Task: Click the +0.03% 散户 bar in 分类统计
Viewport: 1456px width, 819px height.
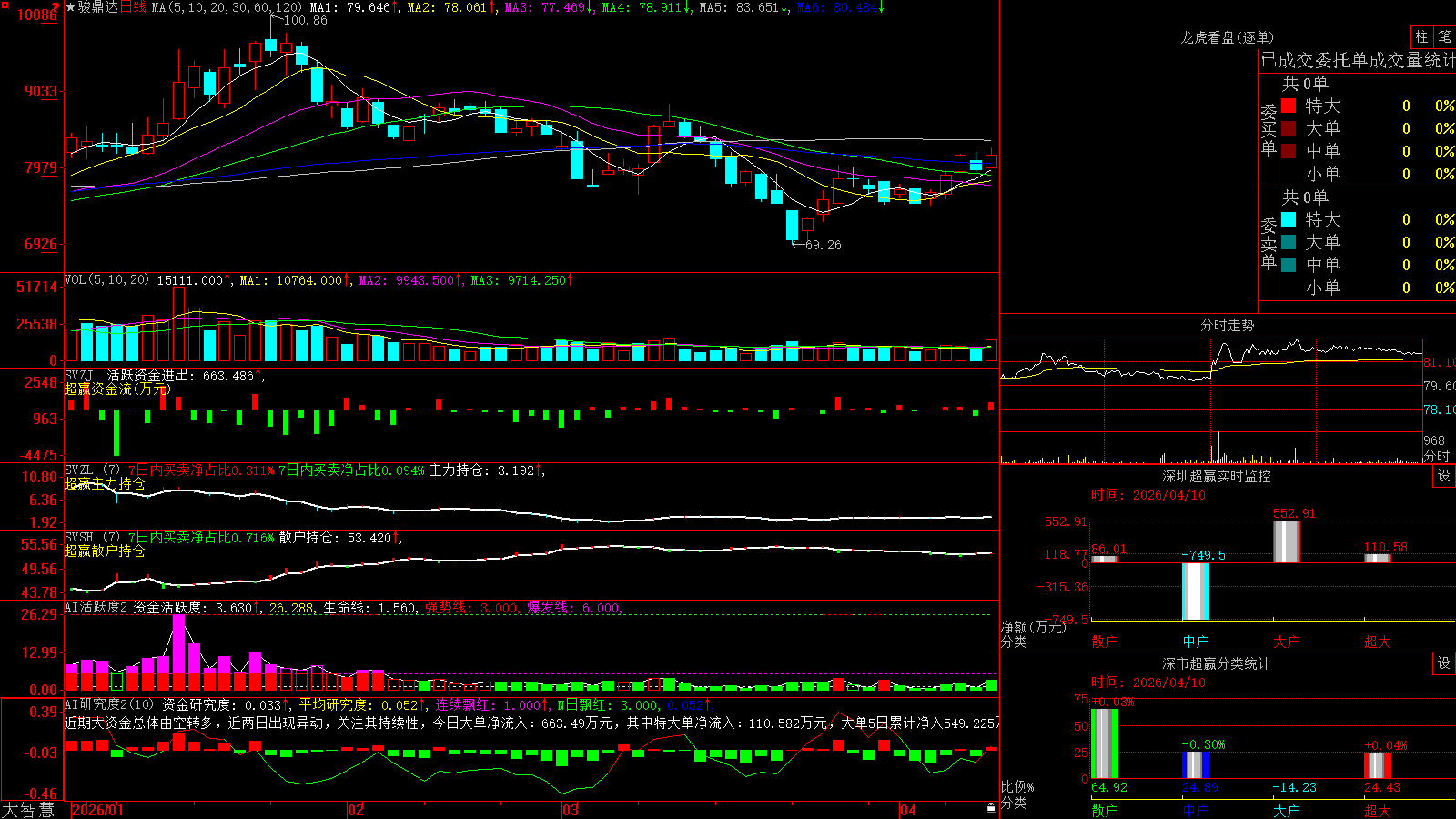Action: coord(1105,743)
